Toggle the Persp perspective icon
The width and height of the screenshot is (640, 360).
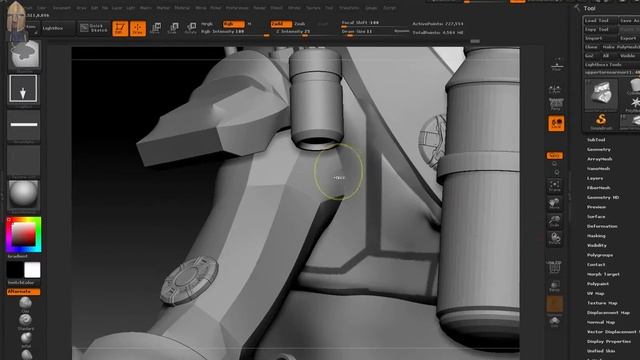coord(556,105)
